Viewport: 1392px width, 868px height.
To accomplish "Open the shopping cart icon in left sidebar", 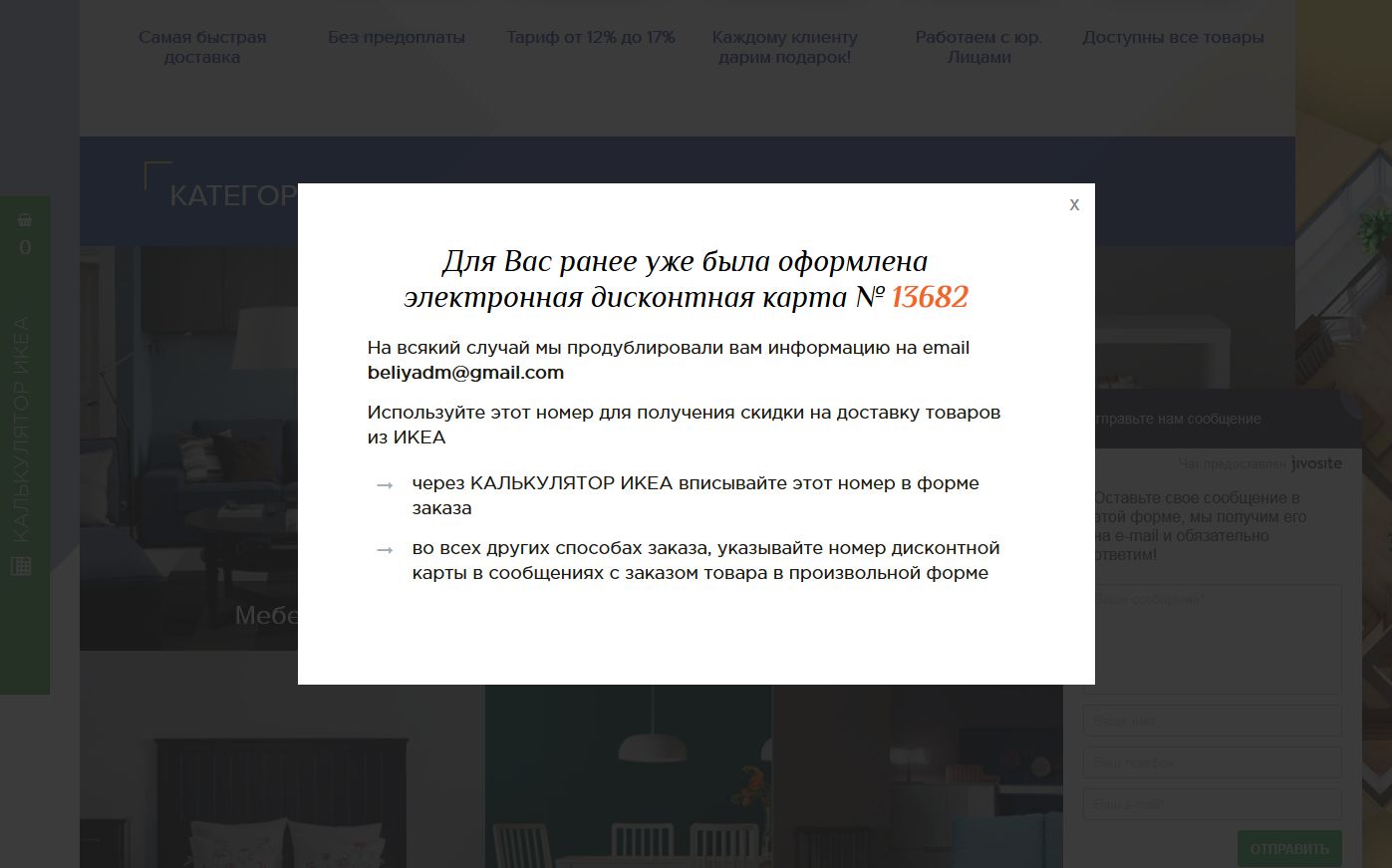I will coord(25,220).
